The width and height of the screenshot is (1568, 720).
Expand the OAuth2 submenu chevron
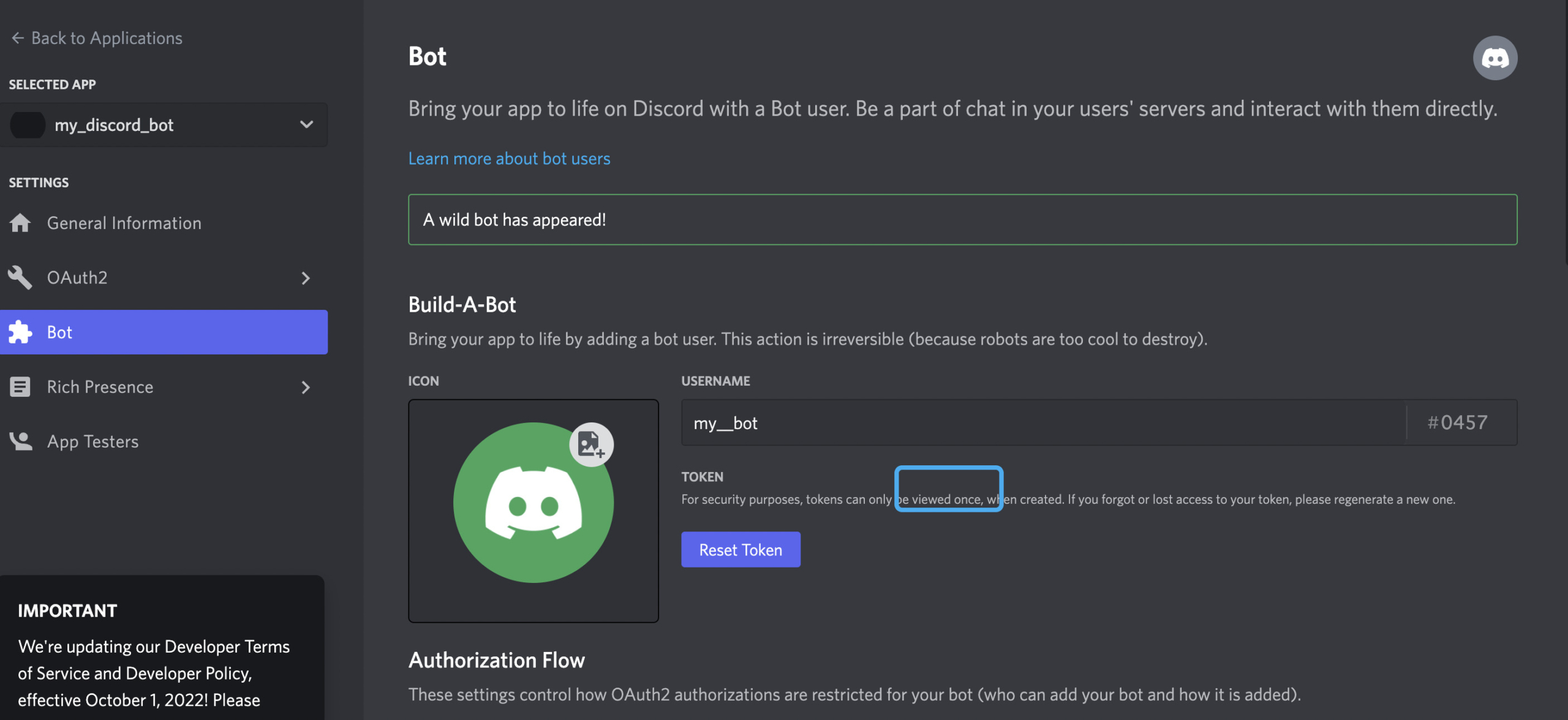(x=306, y=278)
